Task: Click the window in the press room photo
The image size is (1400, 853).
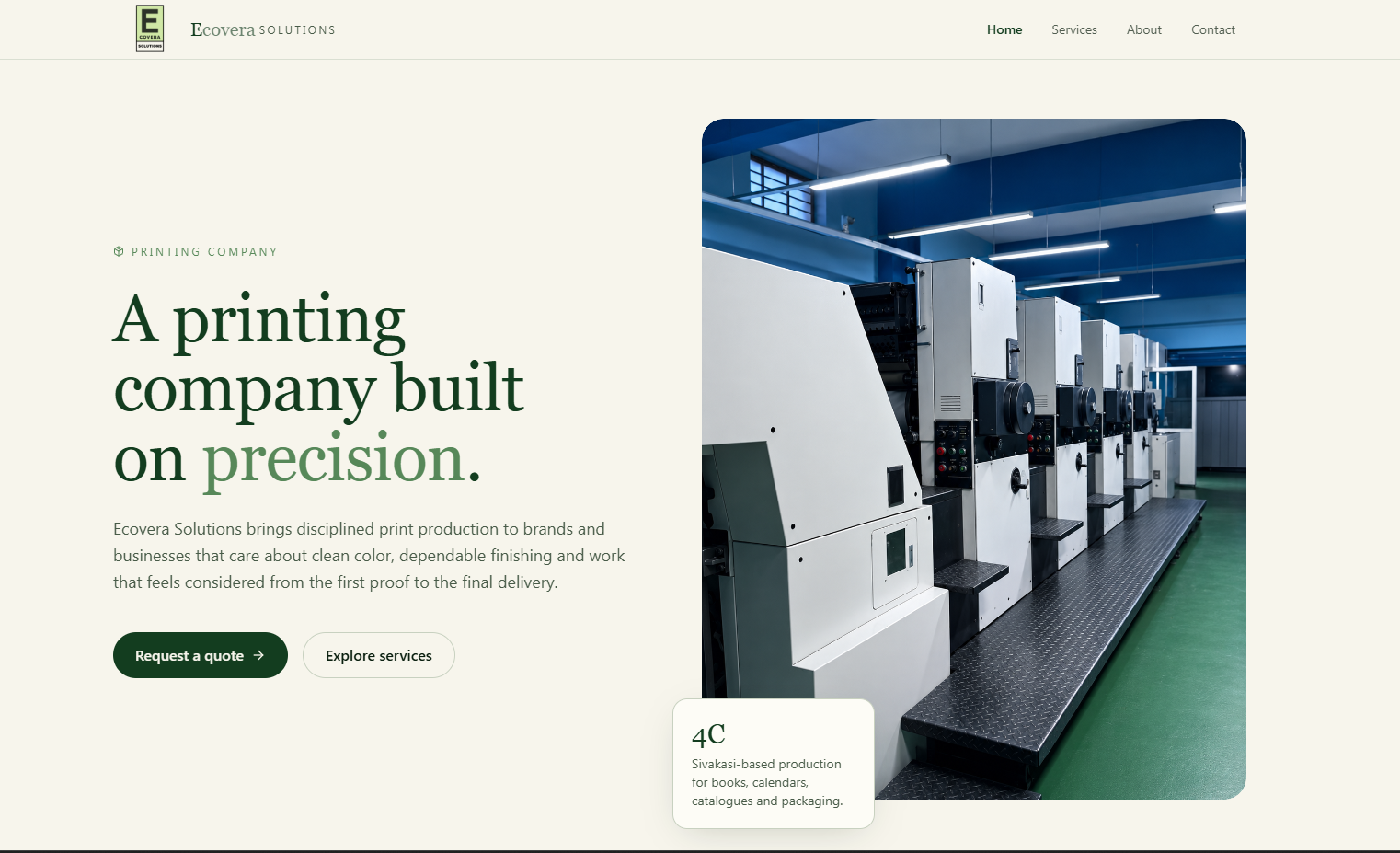Action: click(x=782, y=188)
